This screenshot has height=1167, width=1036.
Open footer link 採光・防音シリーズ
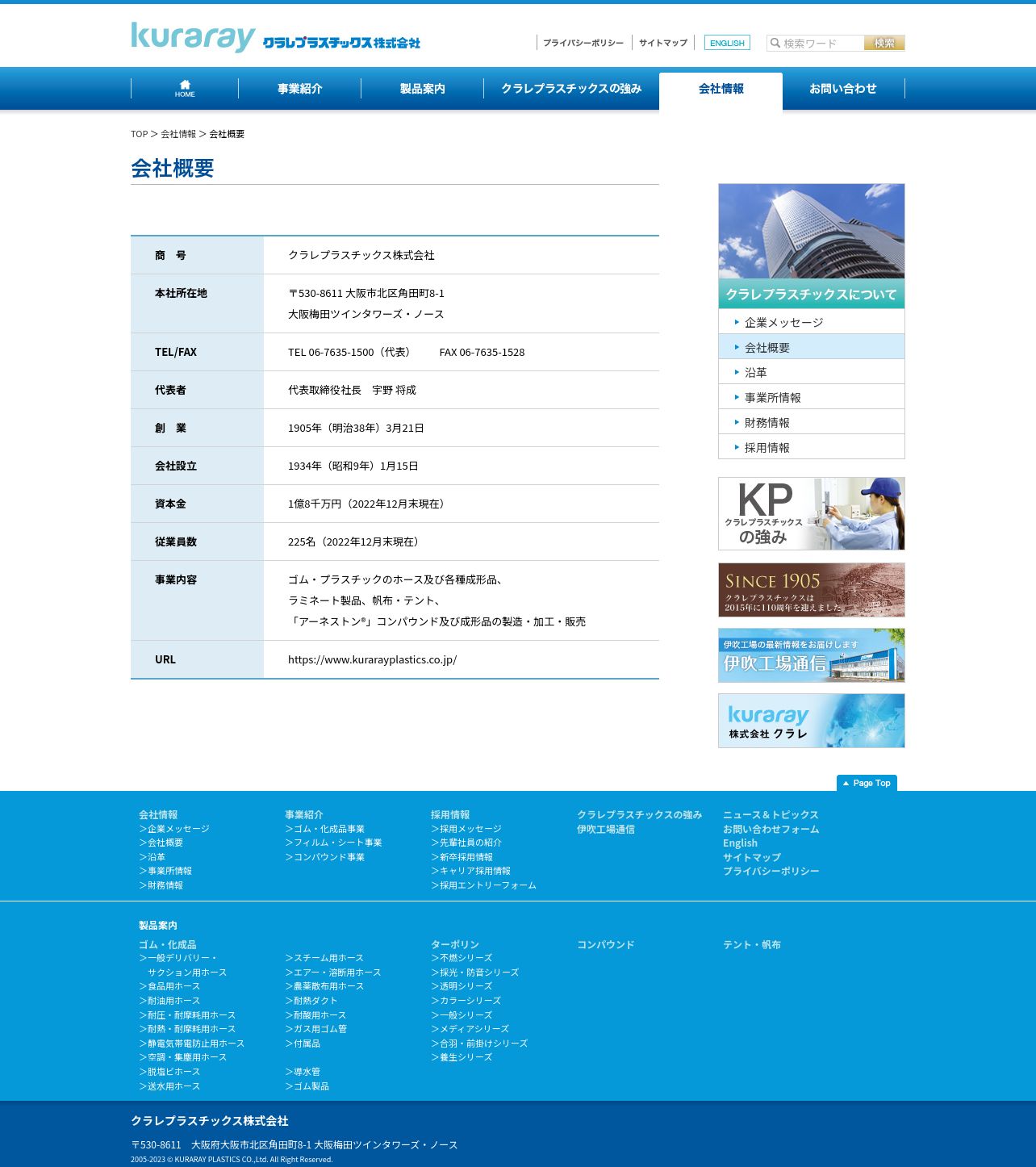pos(475,972)
